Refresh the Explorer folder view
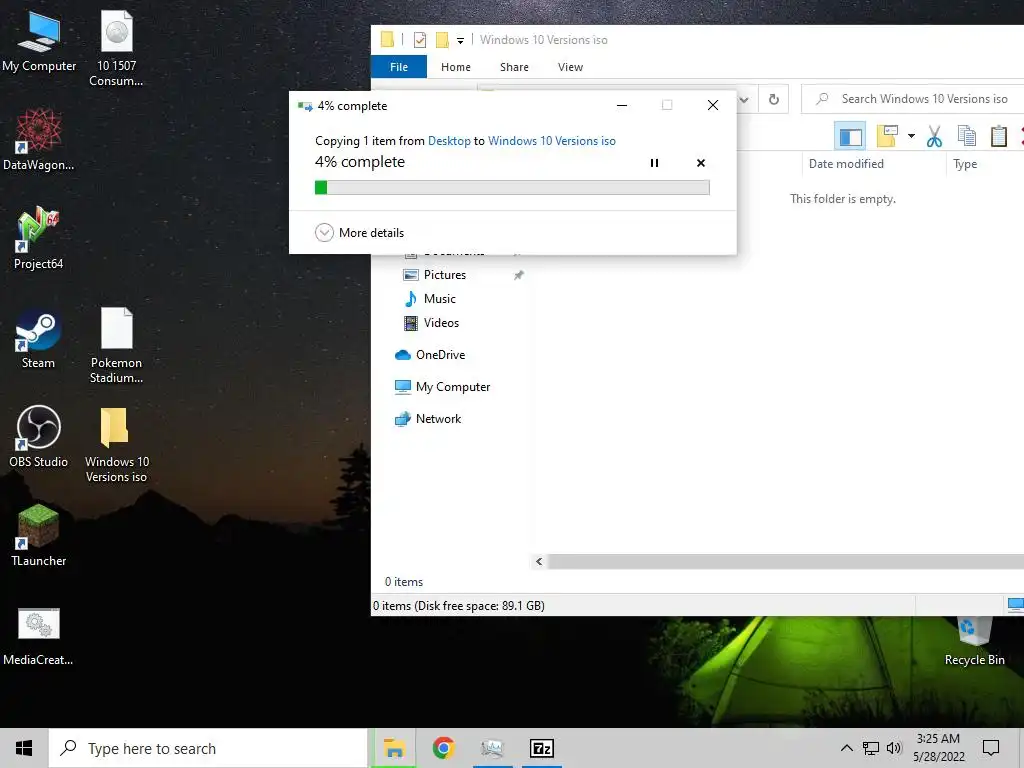This screenshot has width=1024, height=768. pos(774,99)
